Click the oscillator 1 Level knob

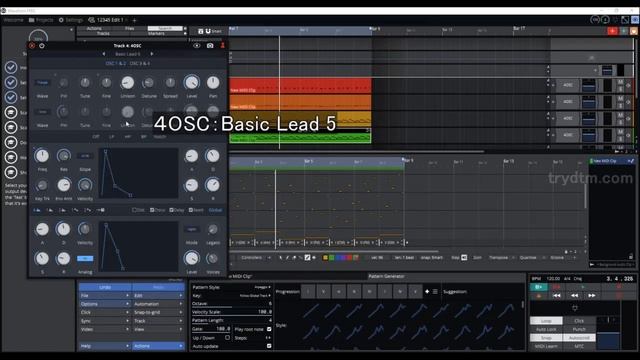coord(191,82)
